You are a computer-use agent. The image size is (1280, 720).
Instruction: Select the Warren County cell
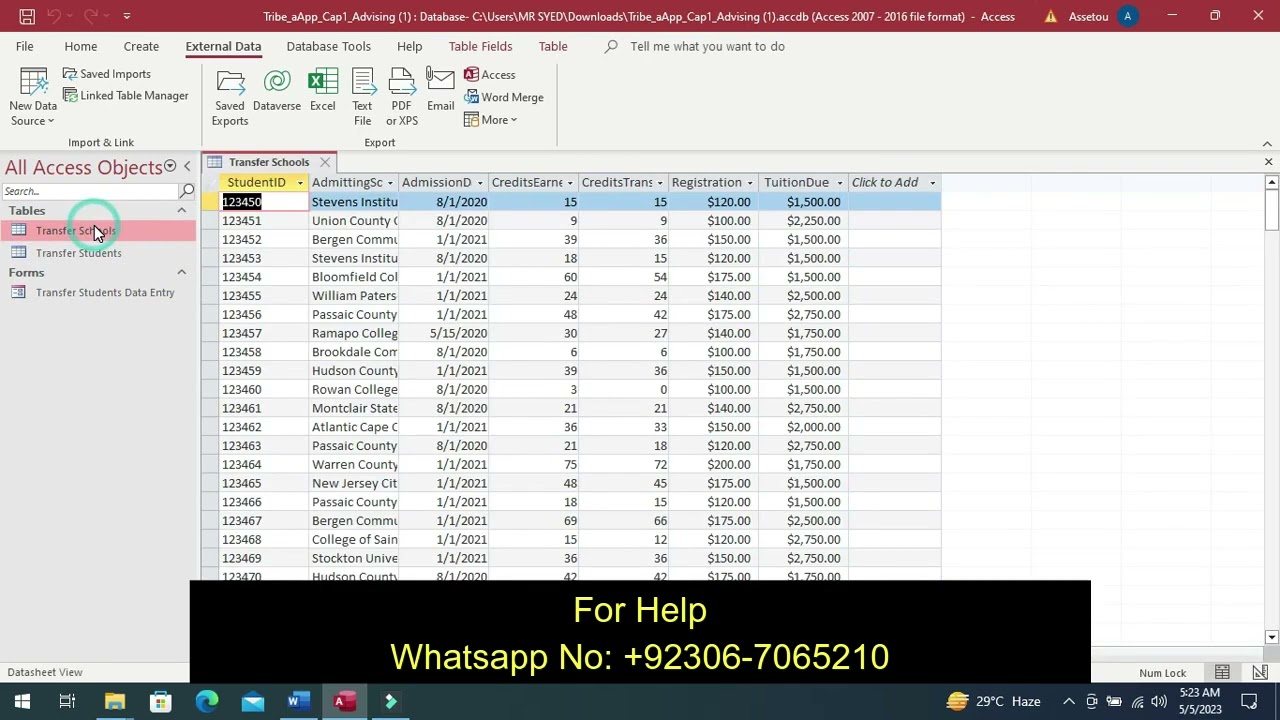click(x=354, y=465)
